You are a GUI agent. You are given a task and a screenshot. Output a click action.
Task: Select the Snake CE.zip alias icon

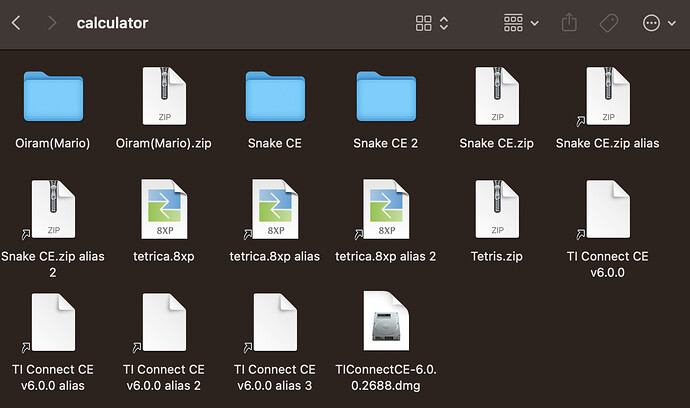(x=608, y=96)
